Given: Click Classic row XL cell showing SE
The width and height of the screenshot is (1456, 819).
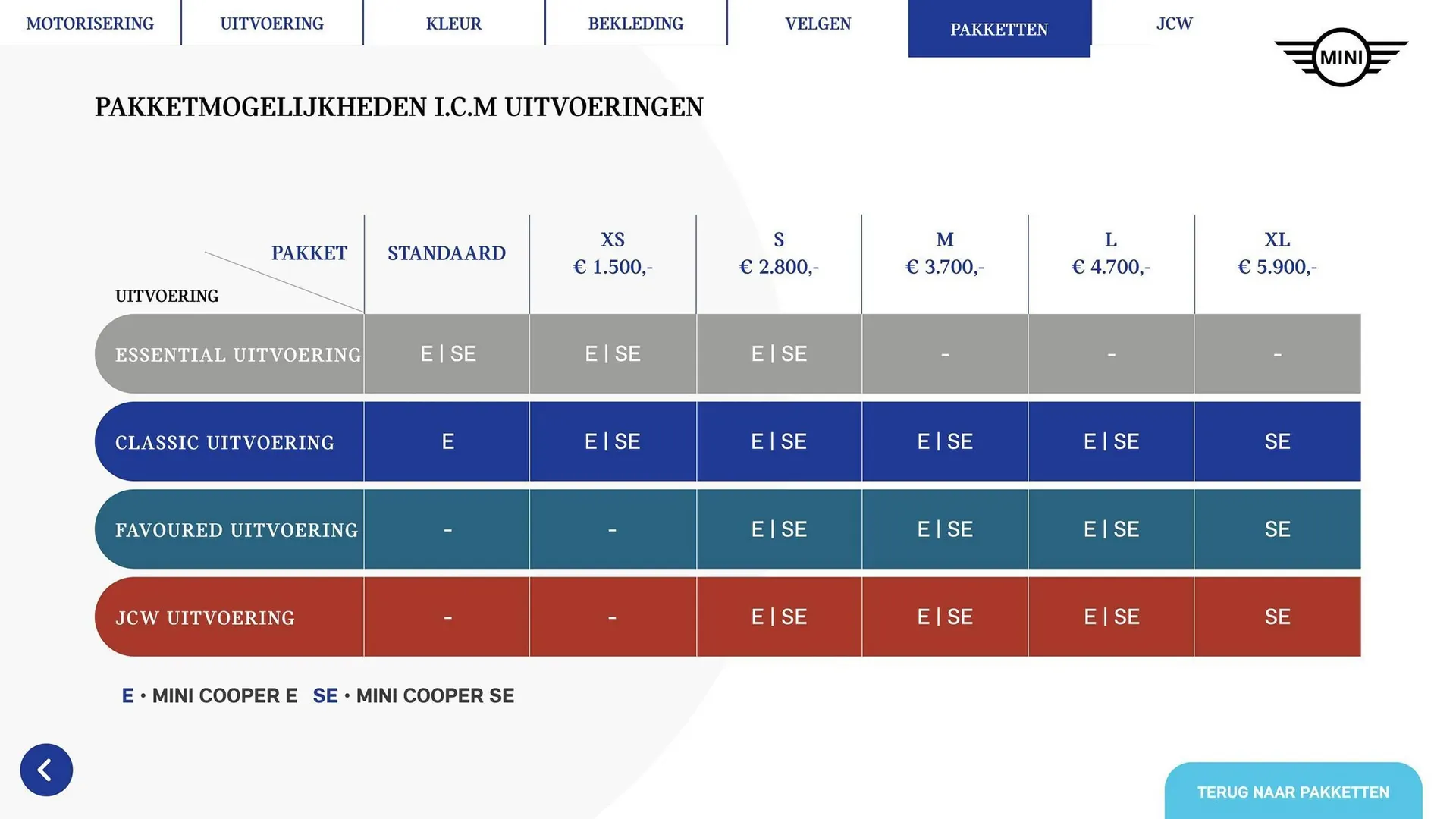Looking at the screenshot, I should pyautogui.click(x=1277, y=441).
